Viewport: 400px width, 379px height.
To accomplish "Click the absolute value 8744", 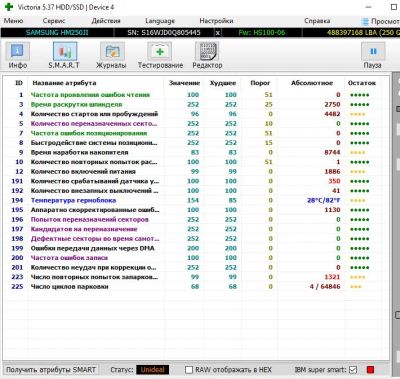I will pos(332,152).
